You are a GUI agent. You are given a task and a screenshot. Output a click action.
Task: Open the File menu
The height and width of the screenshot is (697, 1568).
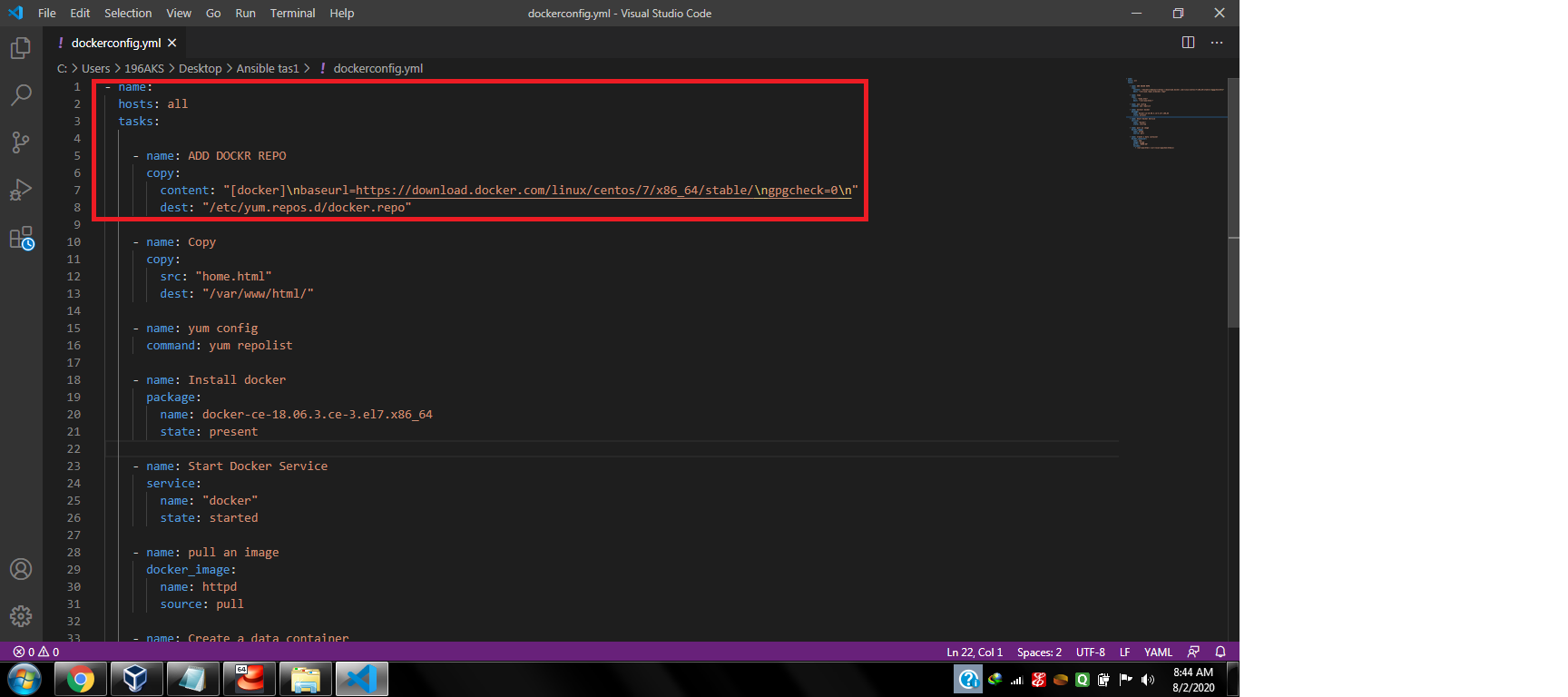click(47, 13)
